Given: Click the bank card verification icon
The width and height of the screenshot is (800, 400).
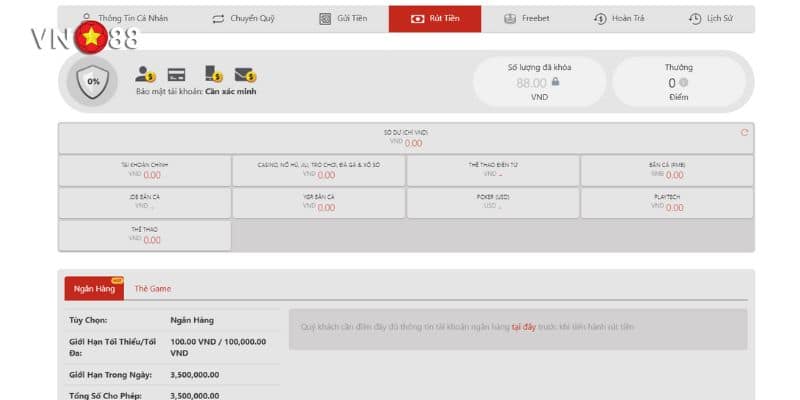Looking at the screenshot, I should (177, 74).
